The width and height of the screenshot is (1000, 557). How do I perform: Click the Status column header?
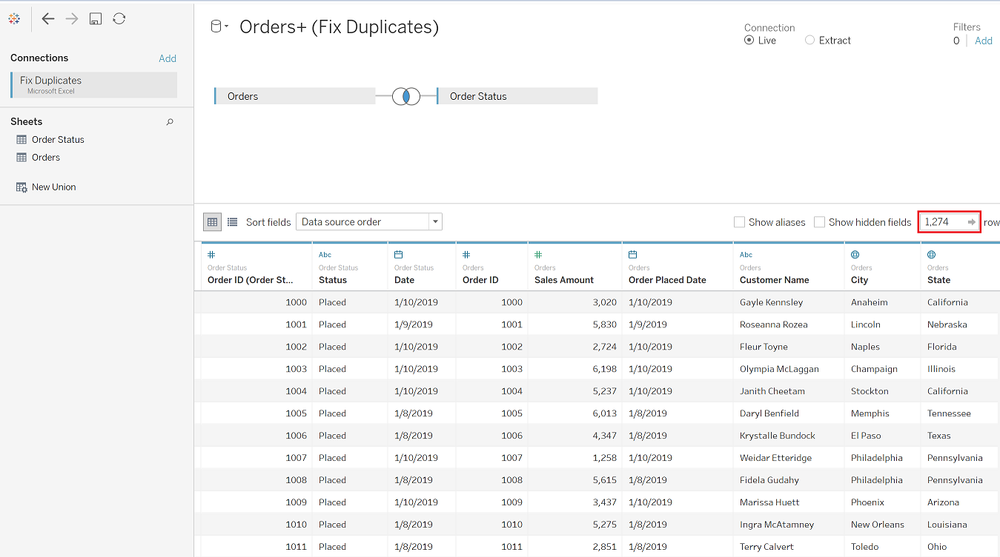pos(333,280)
